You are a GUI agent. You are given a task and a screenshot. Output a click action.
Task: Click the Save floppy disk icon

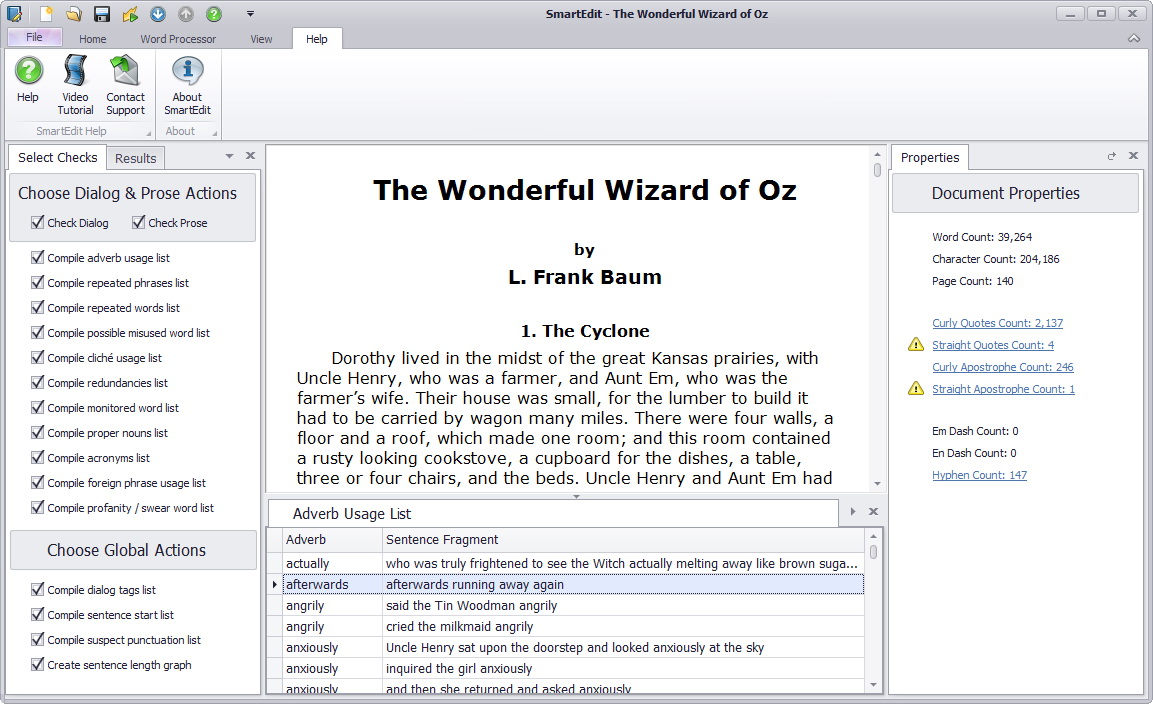click(102, 14)
